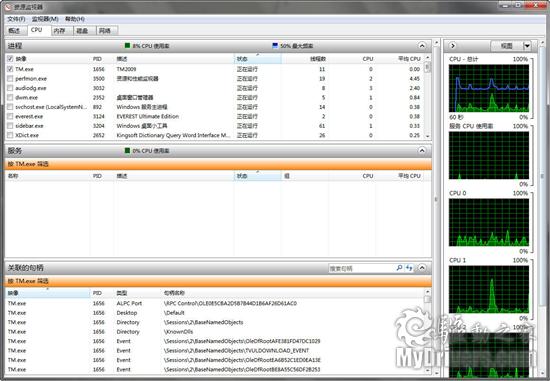This screenshot has height=381, width=550.
Task: Sort services by the 组 column header
Action: [304, 176]
